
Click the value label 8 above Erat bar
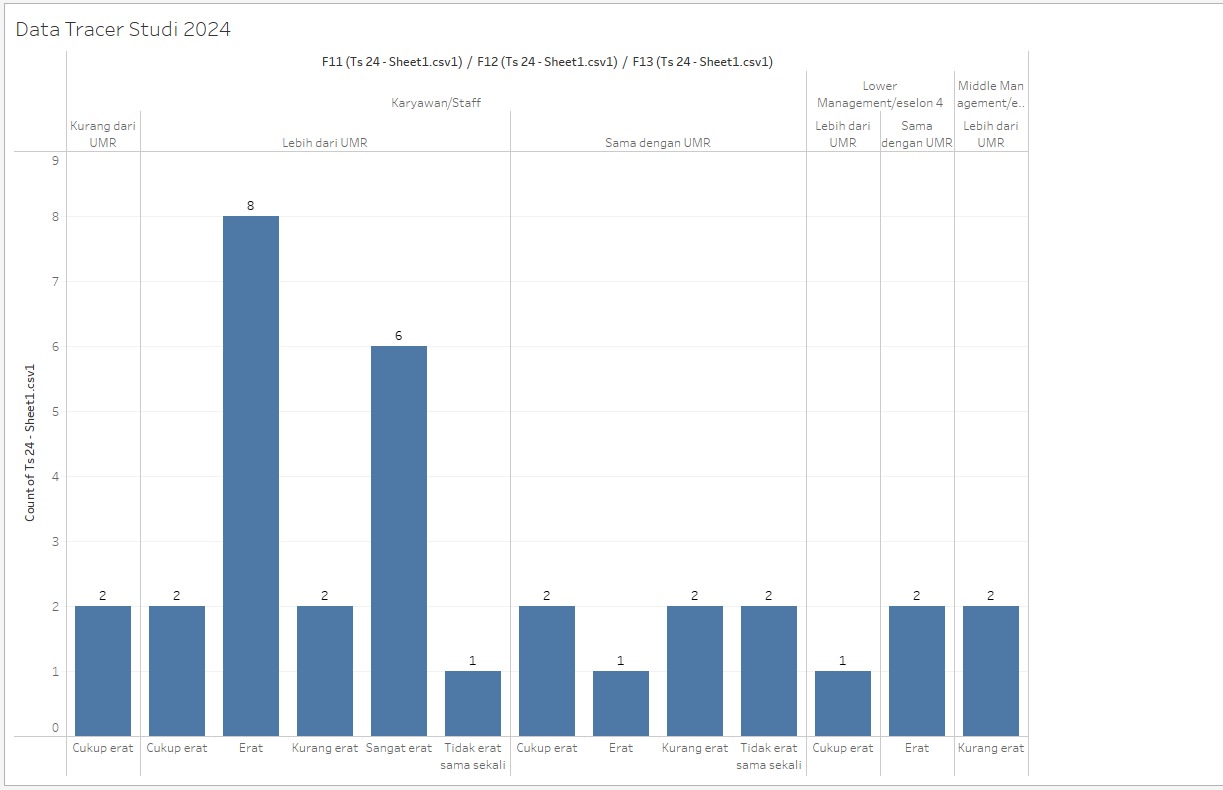(x=251, y=206)
